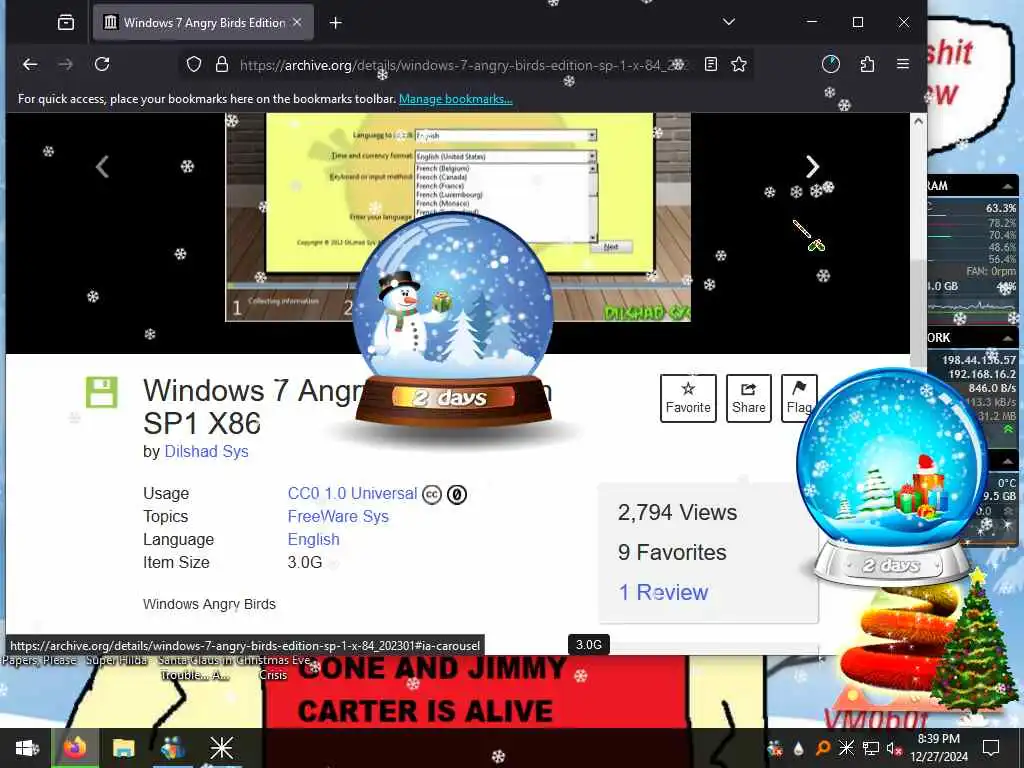
Task: Click the circular account icon in toolbar
Action: [x=831, y=64]
